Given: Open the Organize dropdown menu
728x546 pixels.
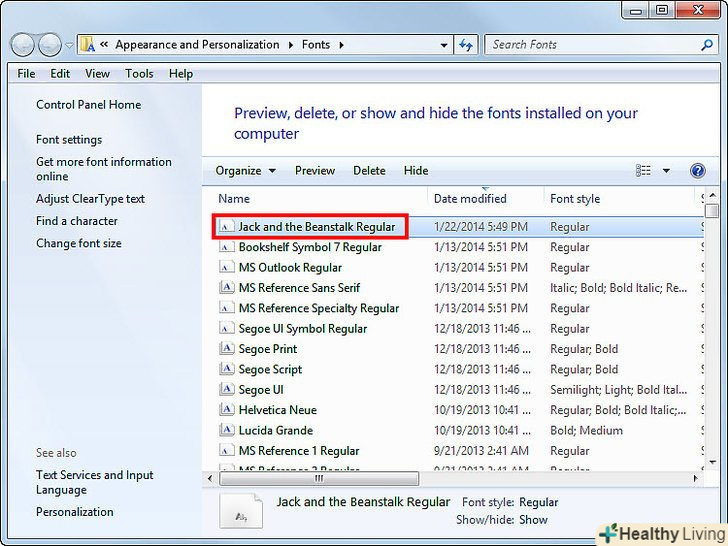Looking at the screenshot, I should click(246, 171).
